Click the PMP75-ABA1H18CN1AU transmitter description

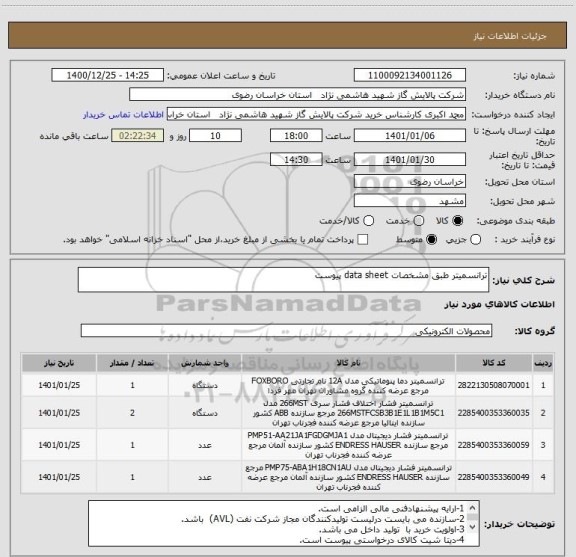point(348,477)
